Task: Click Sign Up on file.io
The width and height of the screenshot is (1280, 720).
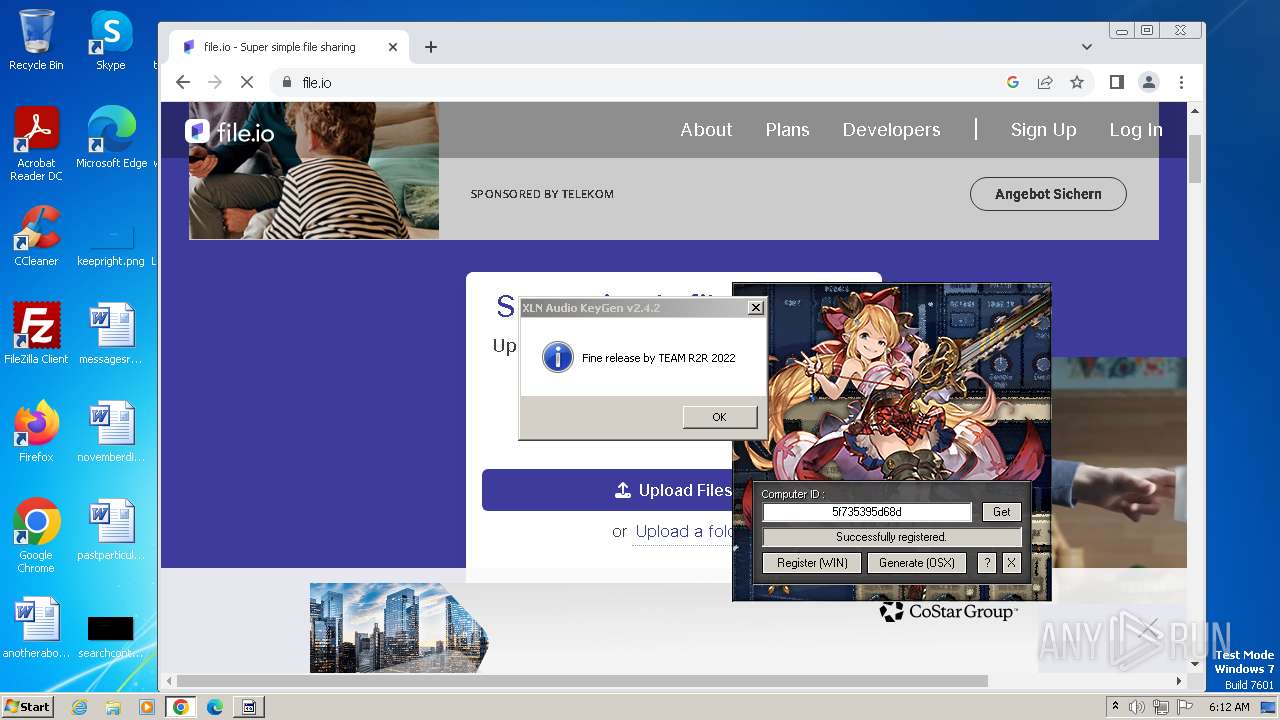Action: click(x=1043, y=130)
